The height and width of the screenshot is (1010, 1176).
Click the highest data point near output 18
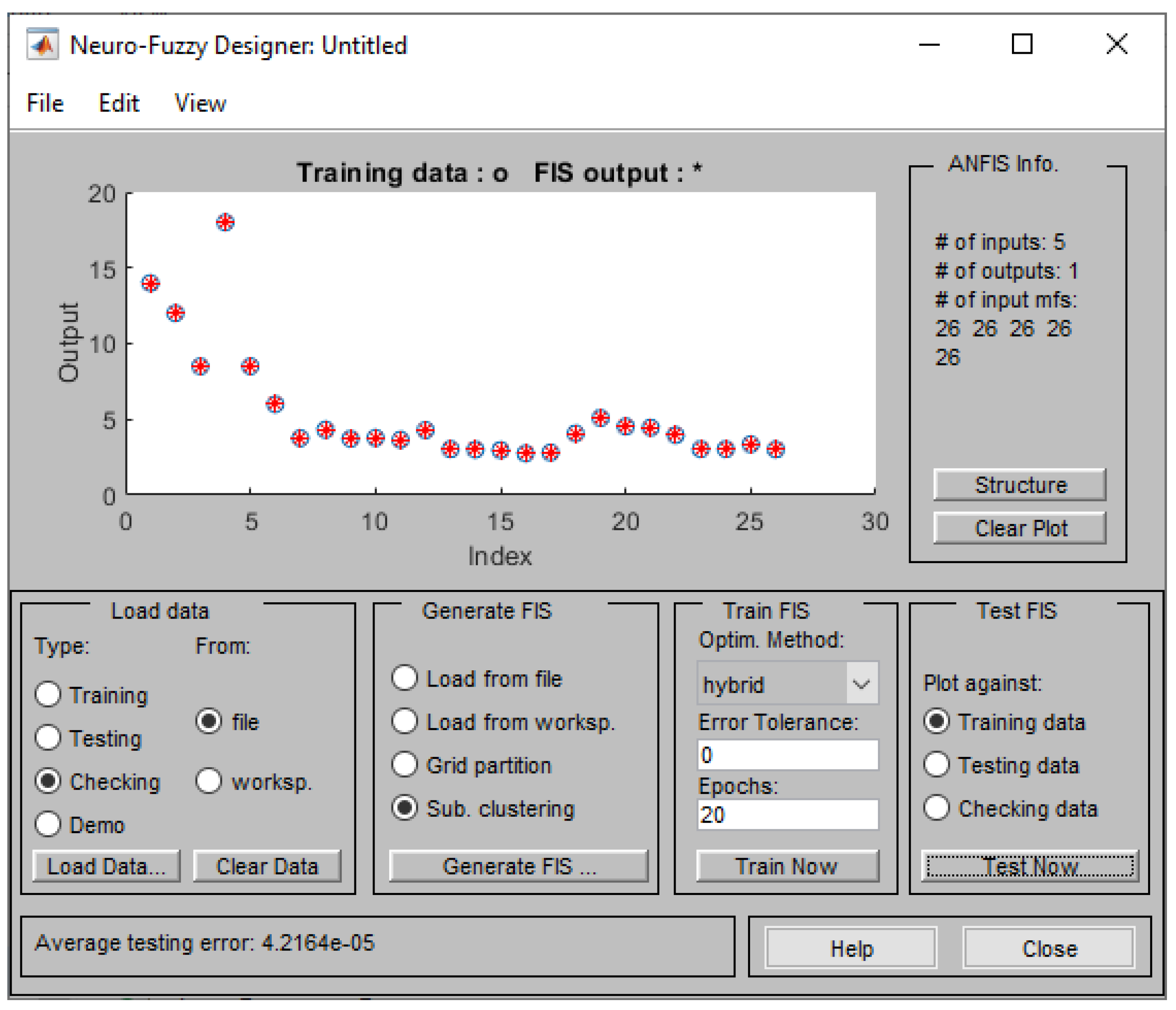tap(225, 222)
